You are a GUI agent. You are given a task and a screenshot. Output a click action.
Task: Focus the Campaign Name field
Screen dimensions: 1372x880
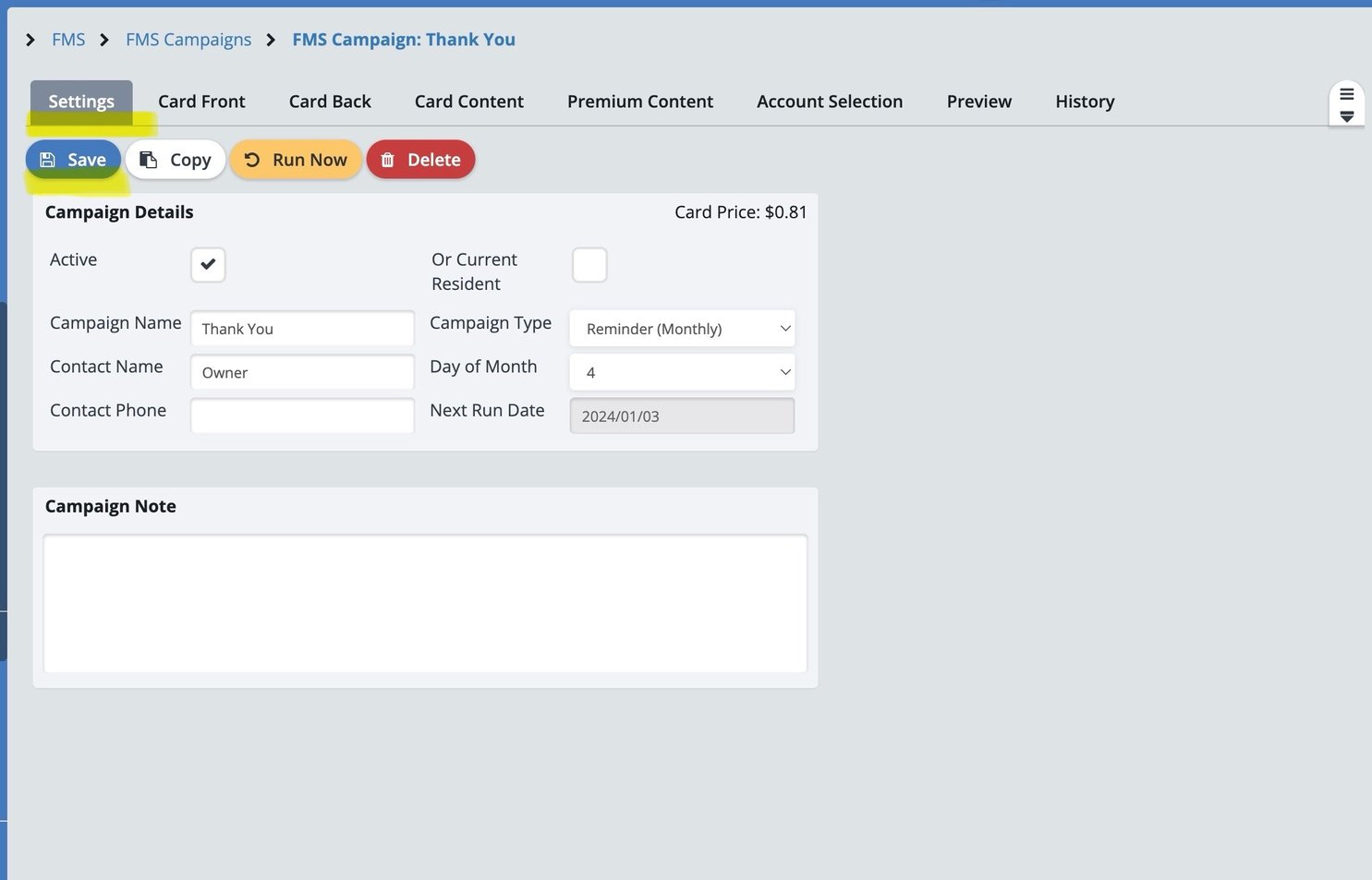click(302, 329)
